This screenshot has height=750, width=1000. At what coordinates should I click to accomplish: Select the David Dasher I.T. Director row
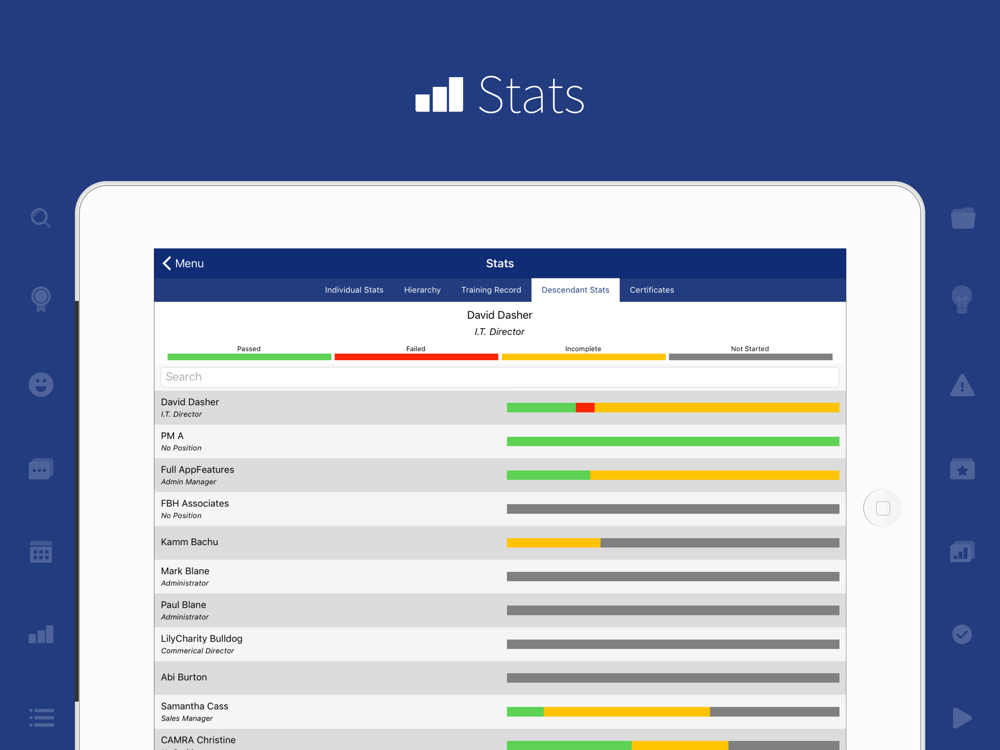(x=500, y=408)
